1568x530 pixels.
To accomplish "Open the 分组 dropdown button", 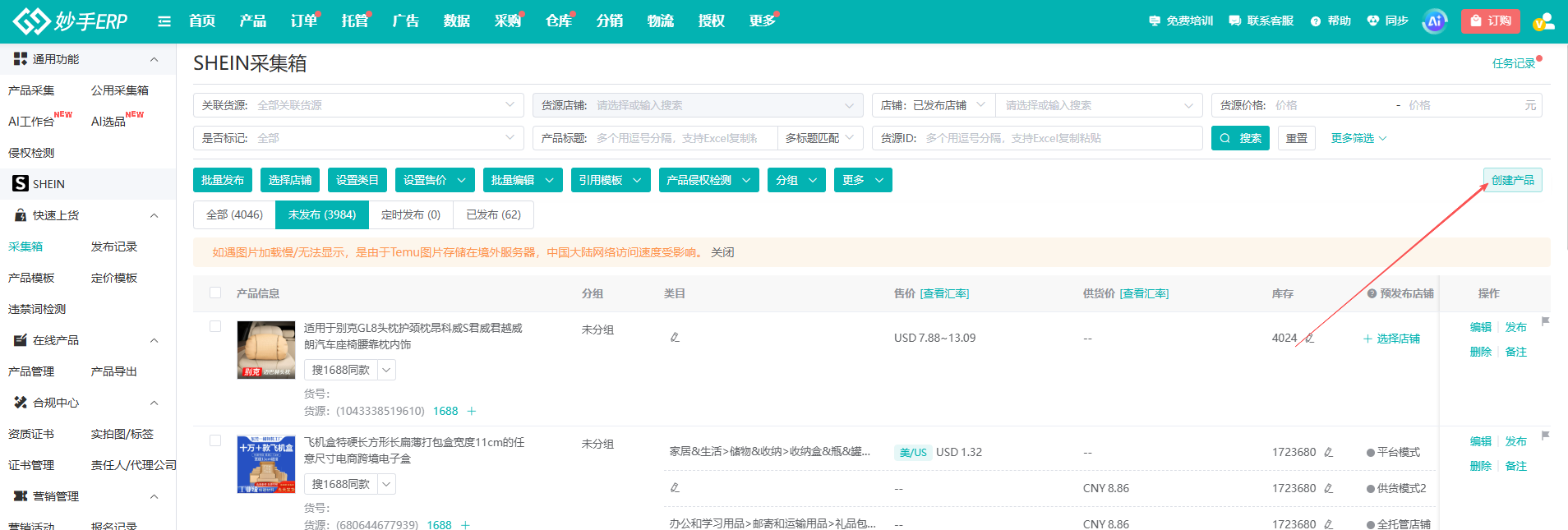I will (x=796, y=180).
